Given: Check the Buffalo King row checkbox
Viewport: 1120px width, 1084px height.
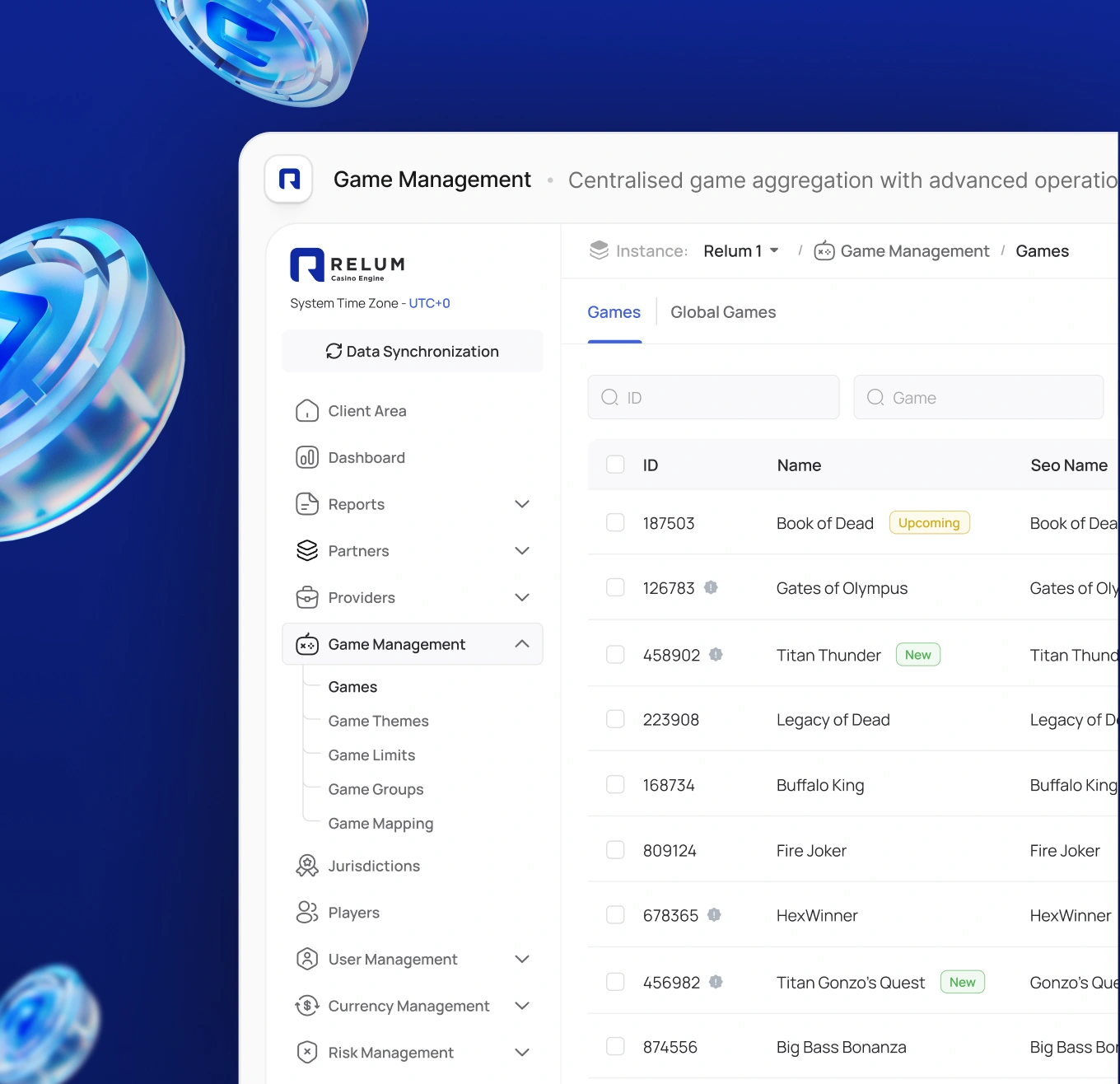Looking at the screenshot, I should (x=615, y=784).
